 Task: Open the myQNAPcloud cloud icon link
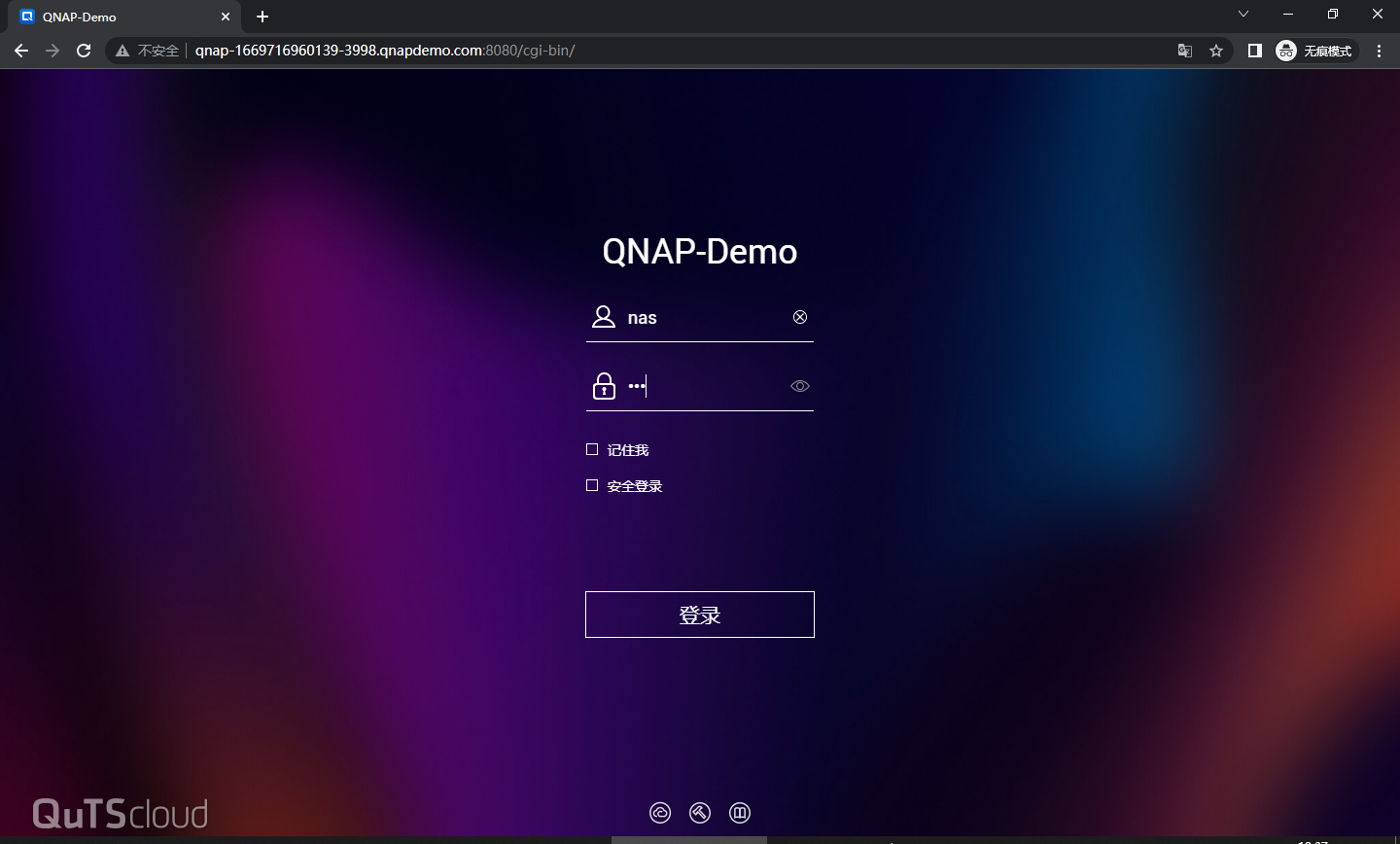tap(660, 813)
